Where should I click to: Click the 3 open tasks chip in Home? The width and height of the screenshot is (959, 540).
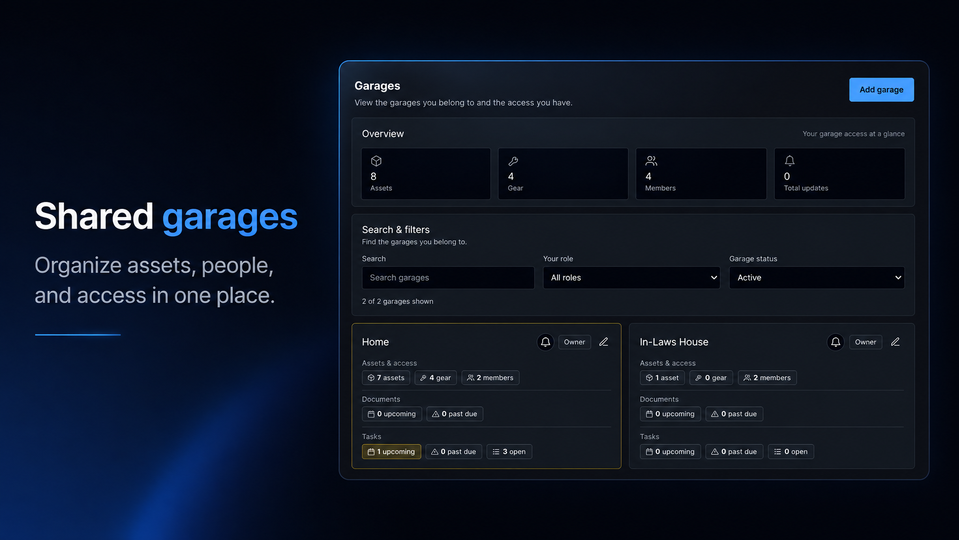click(509, 452)
